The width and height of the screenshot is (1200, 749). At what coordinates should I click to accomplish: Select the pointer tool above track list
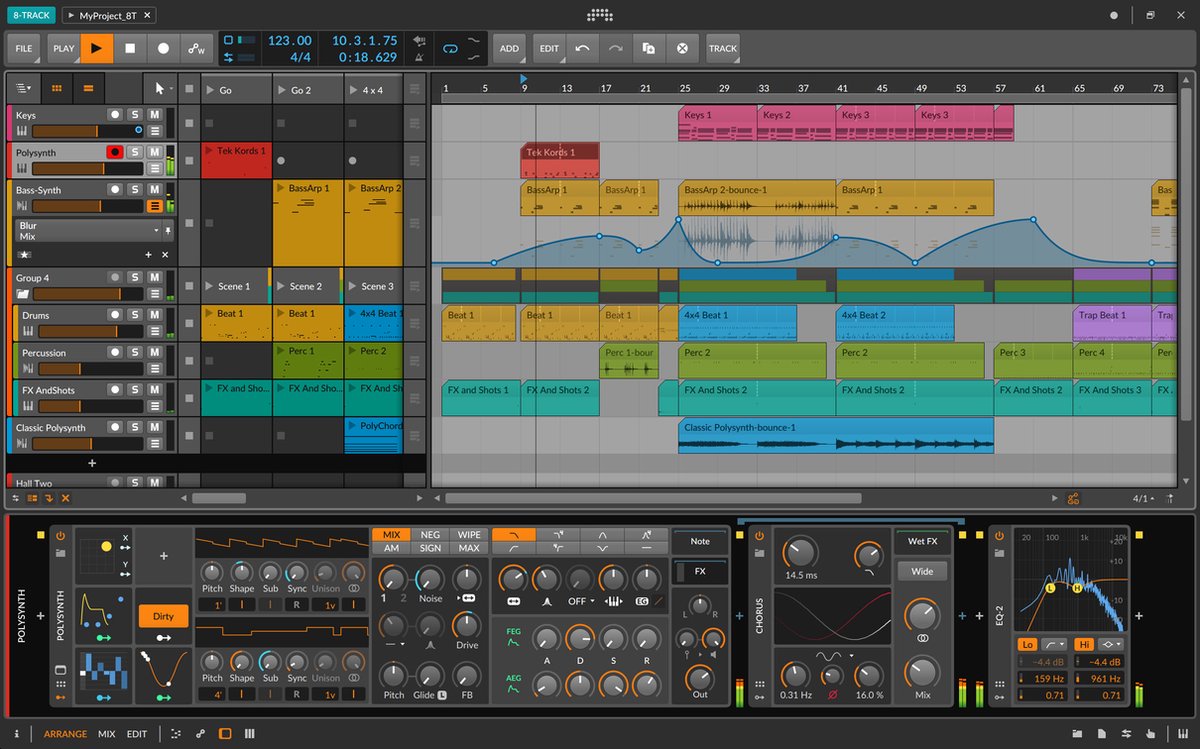click(x=158, y=88)
